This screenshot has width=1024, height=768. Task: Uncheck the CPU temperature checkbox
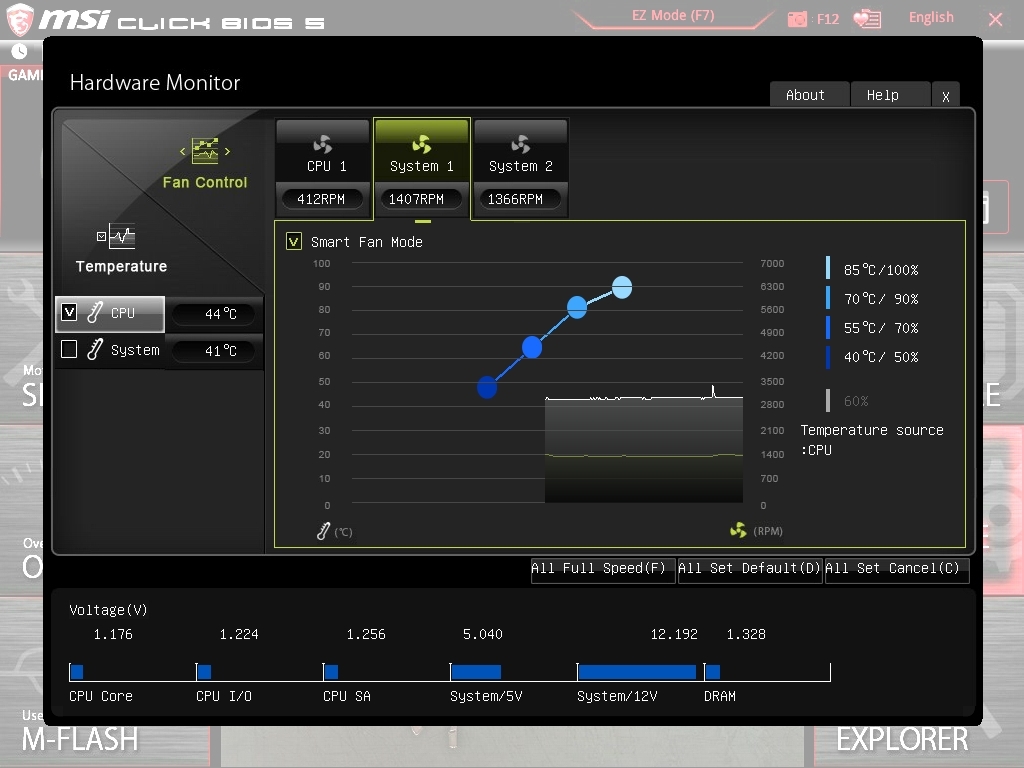click(x=69, y=313)
